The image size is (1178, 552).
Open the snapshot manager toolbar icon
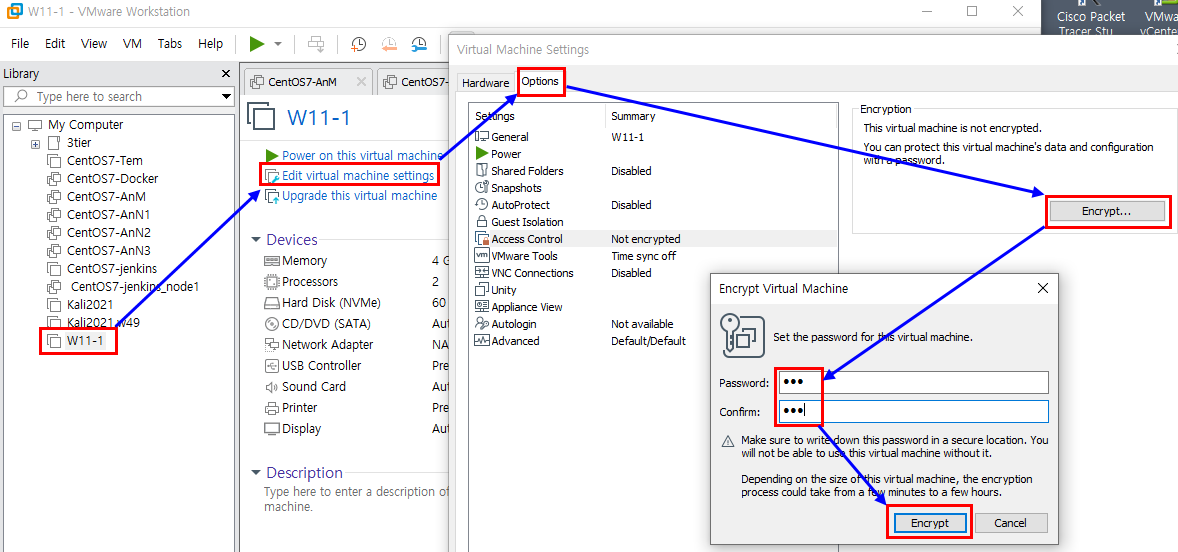419,44
